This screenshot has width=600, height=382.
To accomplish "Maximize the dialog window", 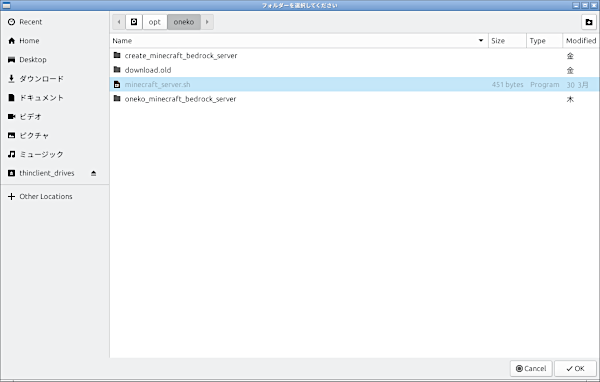I will pos(585,5).
